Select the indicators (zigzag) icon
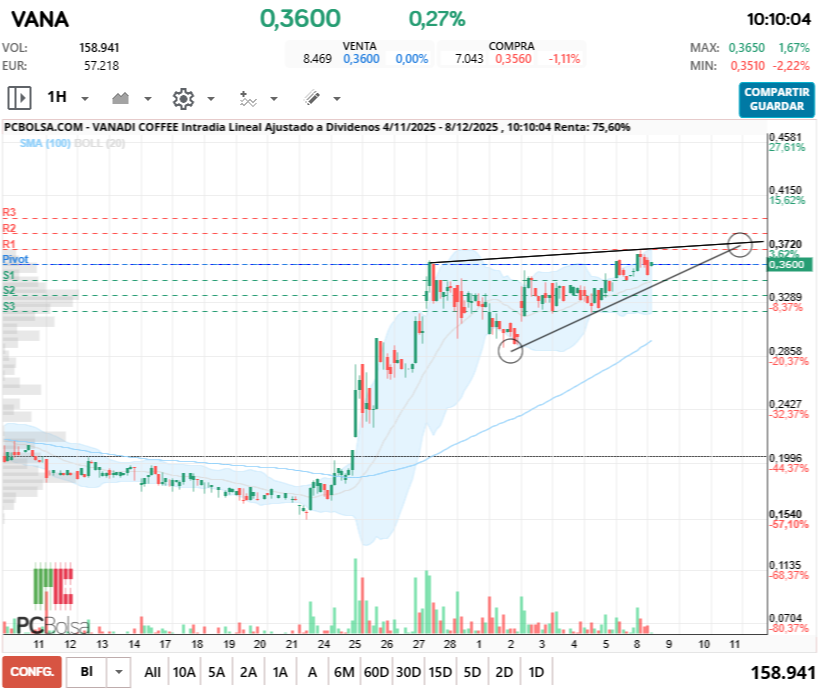 point(247,97)
